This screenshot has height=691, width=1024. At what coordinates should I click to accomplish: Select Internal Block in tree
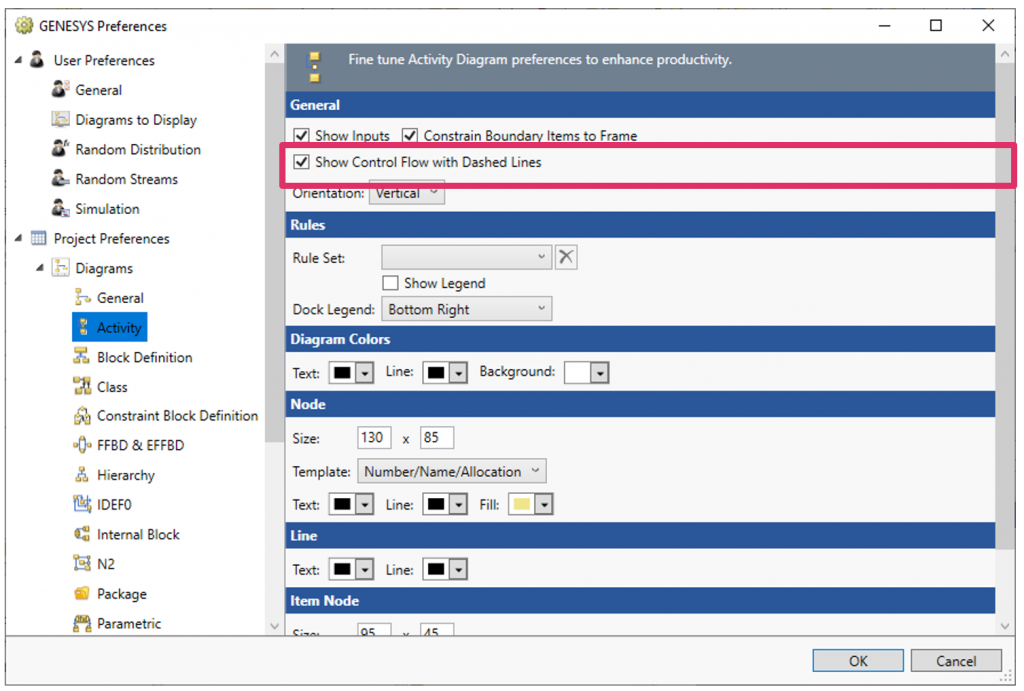tap(138, 534)
